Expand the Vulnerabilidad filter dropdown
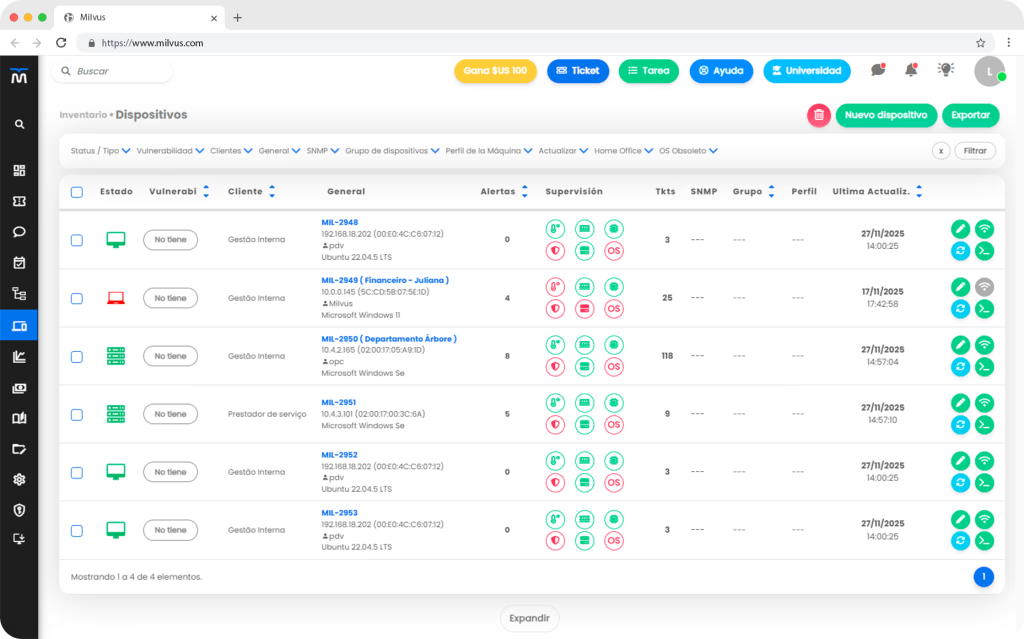Image resolution: width=1024 pixels, height=639 pixels. pos(170,151)
